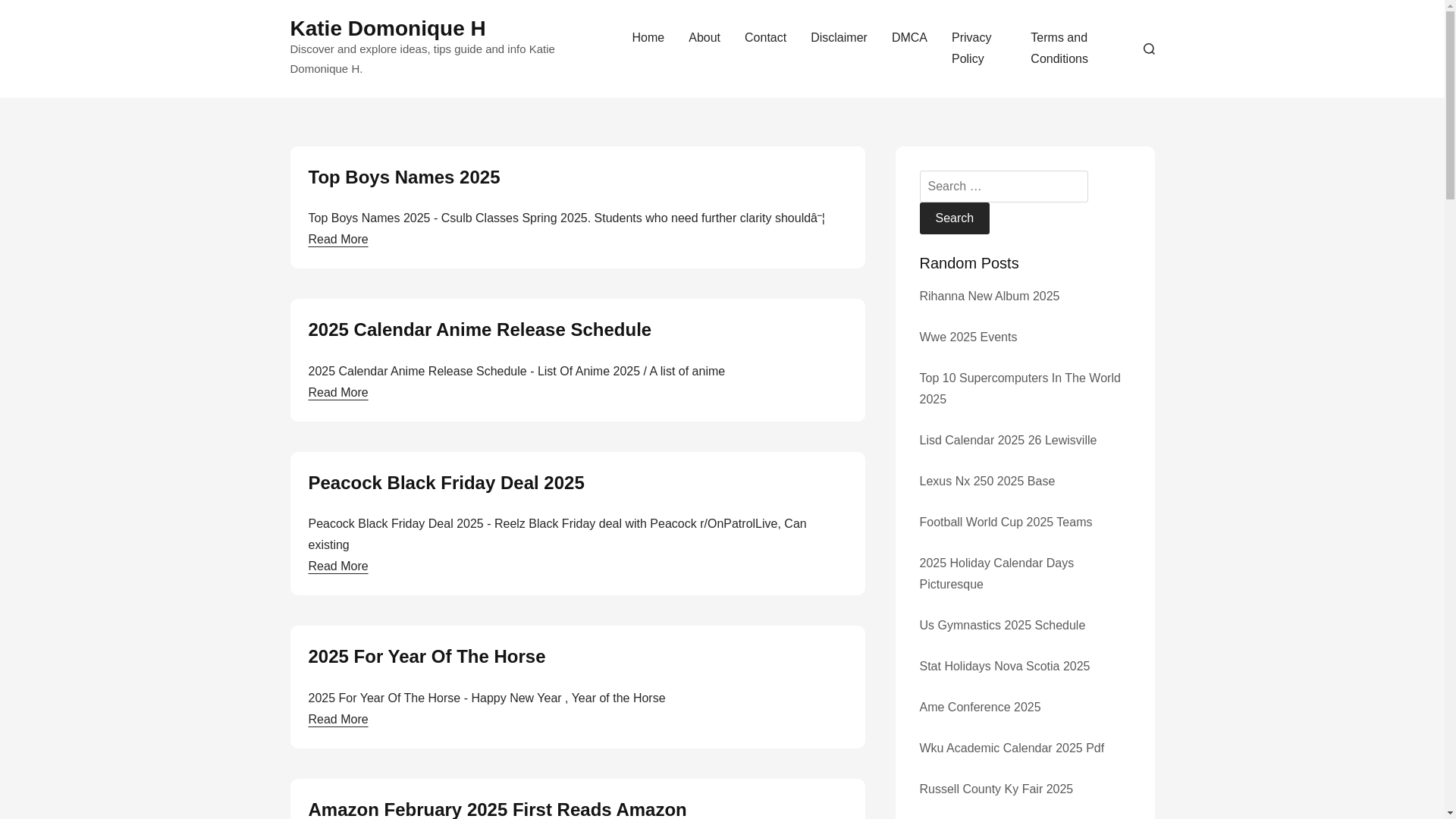Image resolution: width=1456 pixels, height=819 pixels.
Task: Click the Katie Domonique H site title
Action: 388,29
